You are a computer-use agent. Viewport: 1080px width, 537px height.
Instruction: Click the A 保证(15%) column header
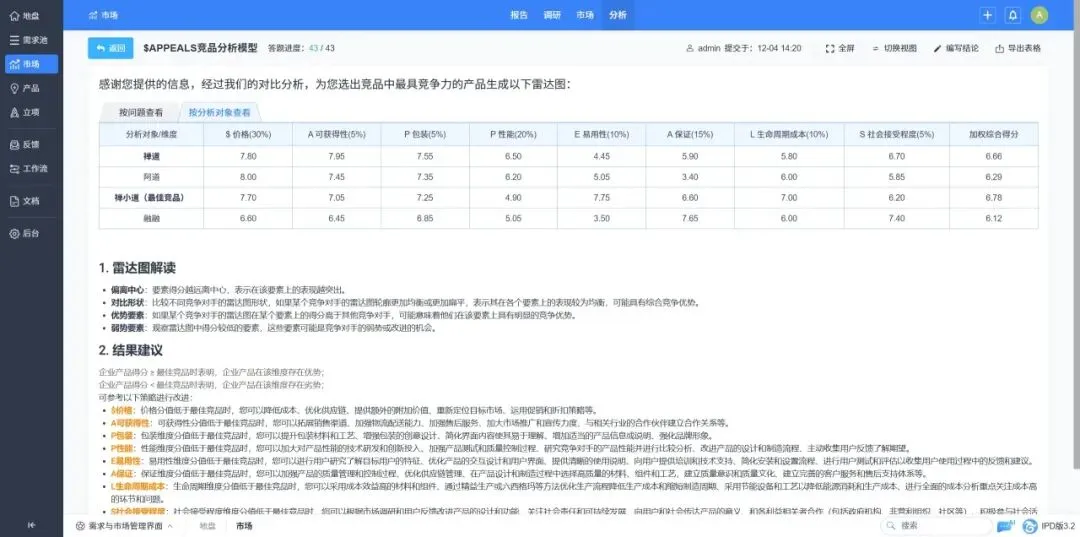coord(689,135)
